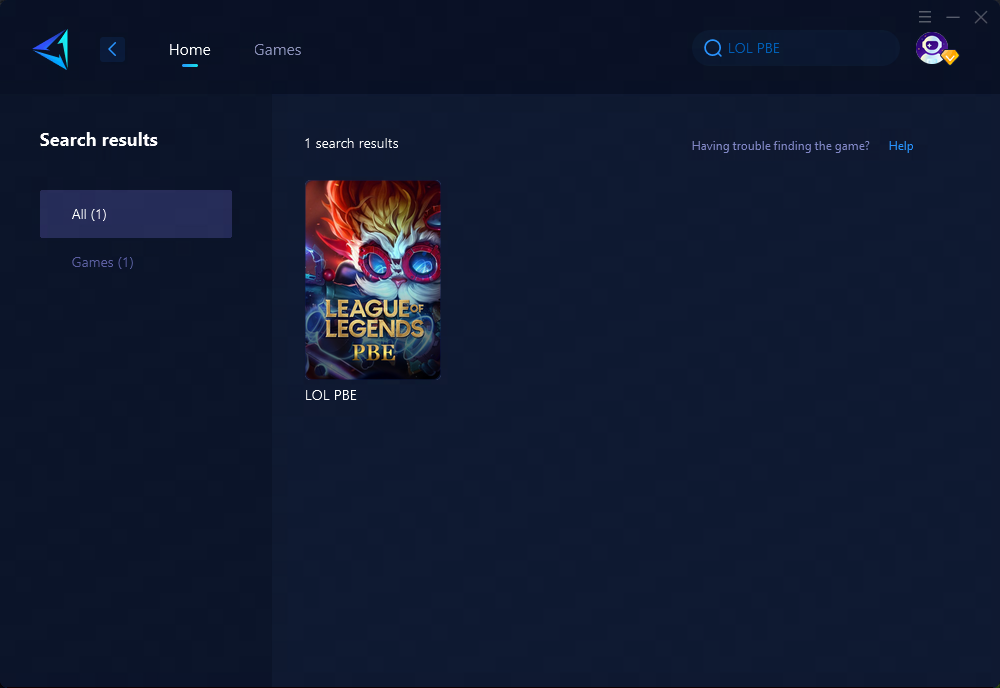The width and height of the screenshot is (1000, 688).
Task: Click the Help link
Action: [900, 146]
